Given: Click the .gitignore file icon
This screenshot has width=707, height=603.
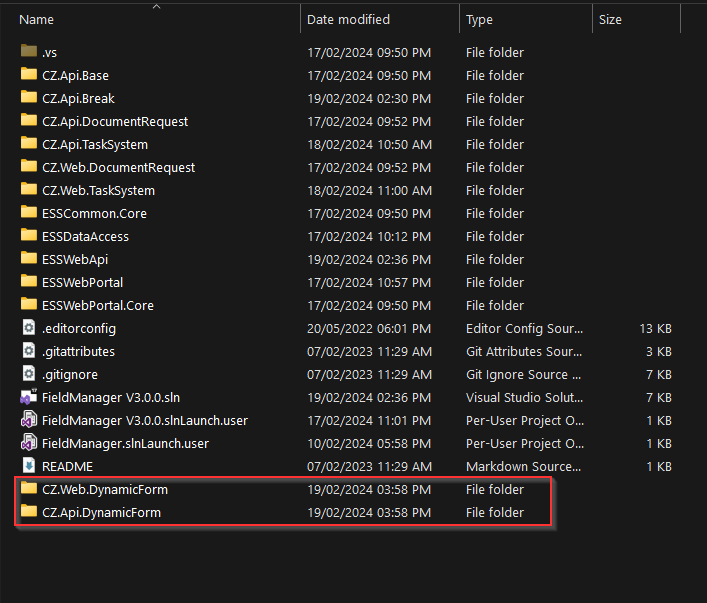Looking at the screenshot, I should (x=29, y=373).
